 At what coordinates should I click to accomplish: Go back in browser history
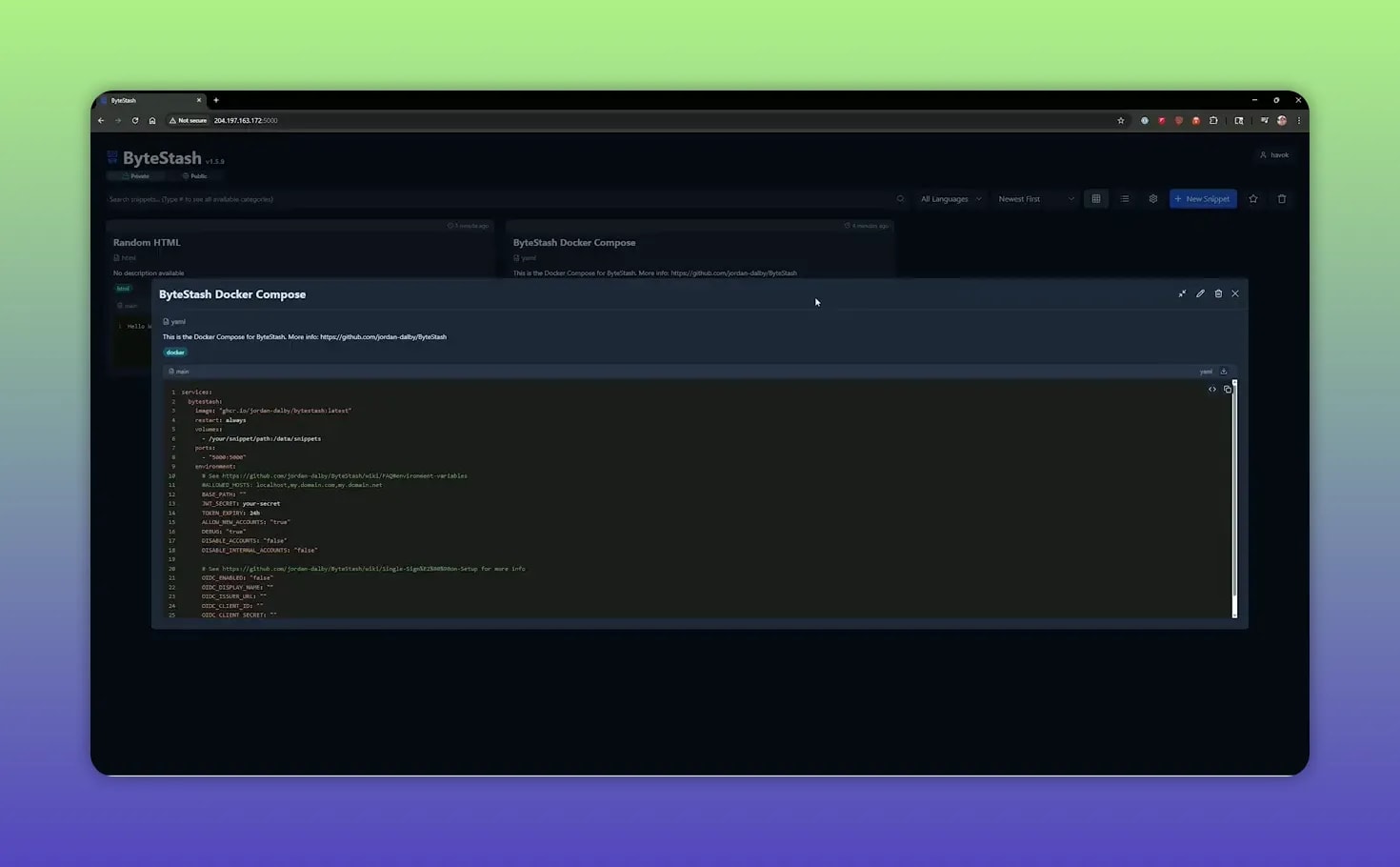[101, 121]
